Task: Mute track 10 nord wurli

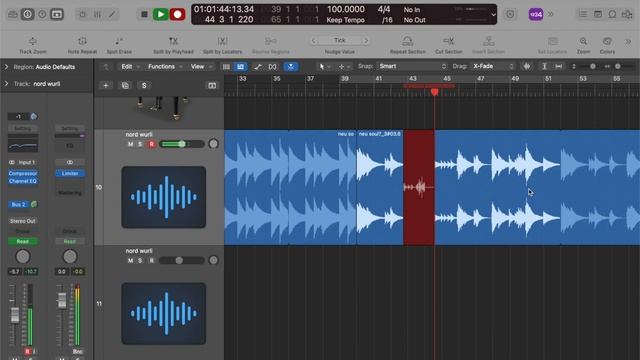Action: [130, 144]
